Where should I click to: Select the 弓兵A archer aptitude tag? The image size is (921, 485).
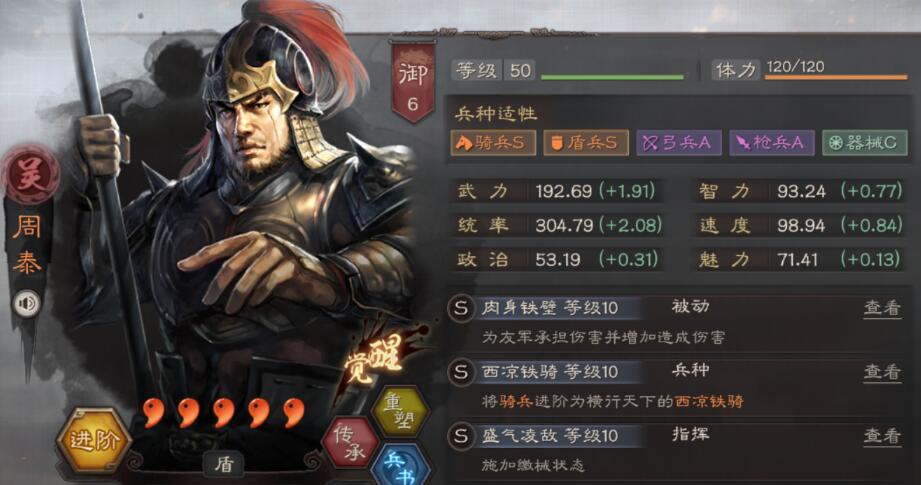coord(678,143)
